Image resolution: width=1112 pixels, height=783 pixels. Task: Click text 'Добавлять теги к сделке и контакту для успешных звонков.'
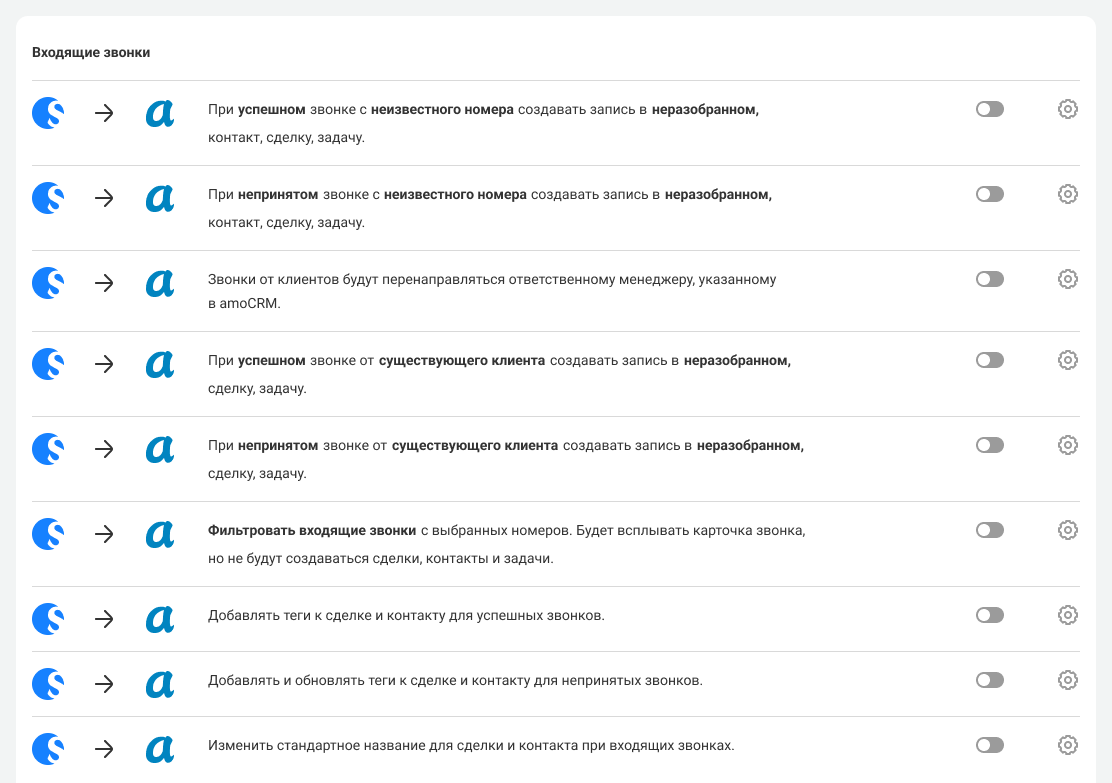(x=406, y=616)
